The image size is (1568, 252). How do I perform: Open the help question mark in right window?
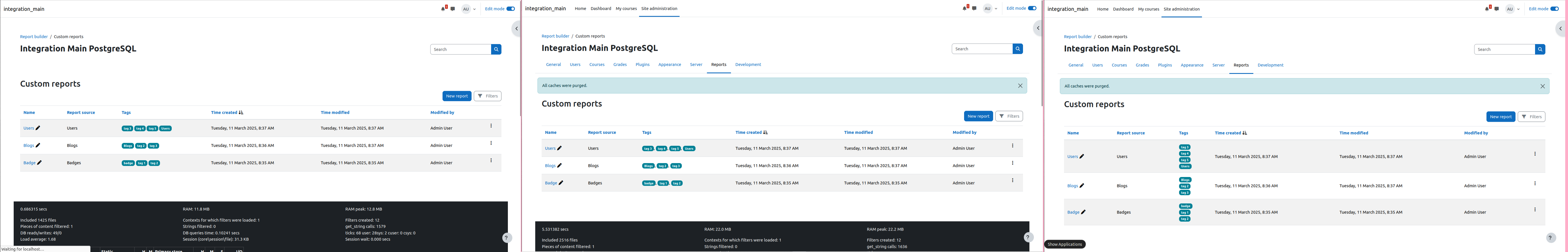(x=1550, y=238)
